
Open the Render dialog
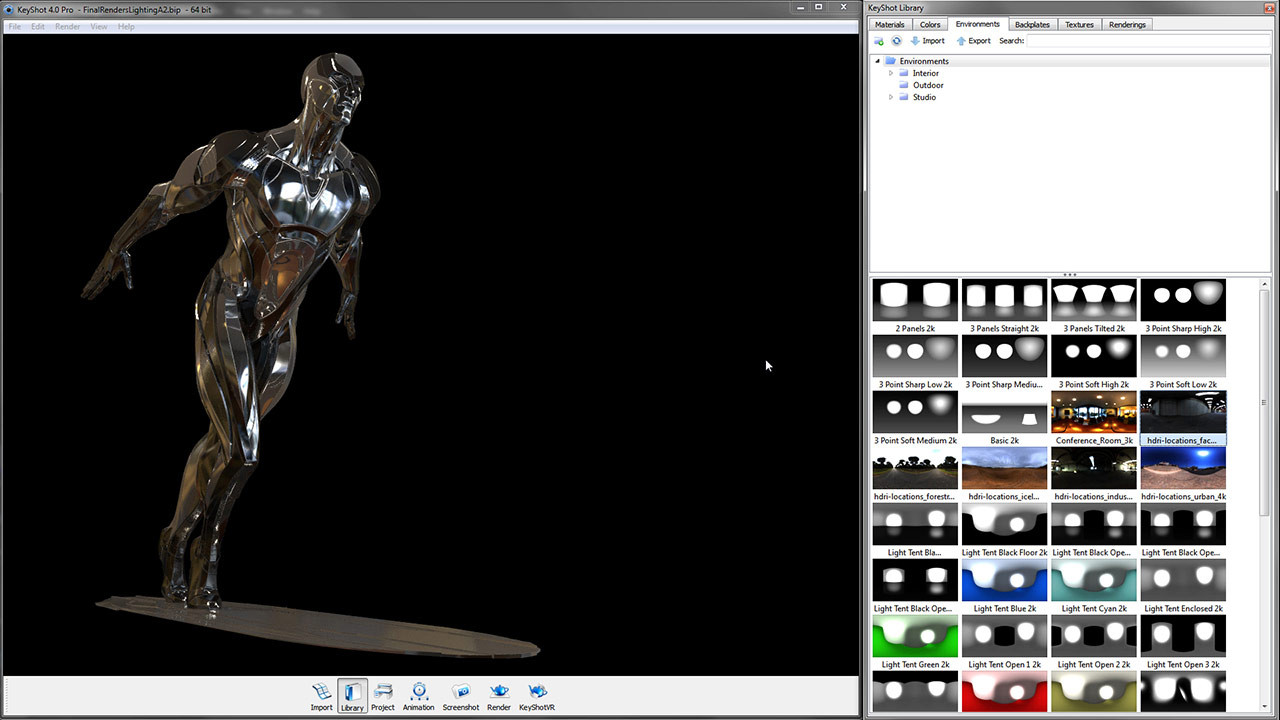click(498, 695)
